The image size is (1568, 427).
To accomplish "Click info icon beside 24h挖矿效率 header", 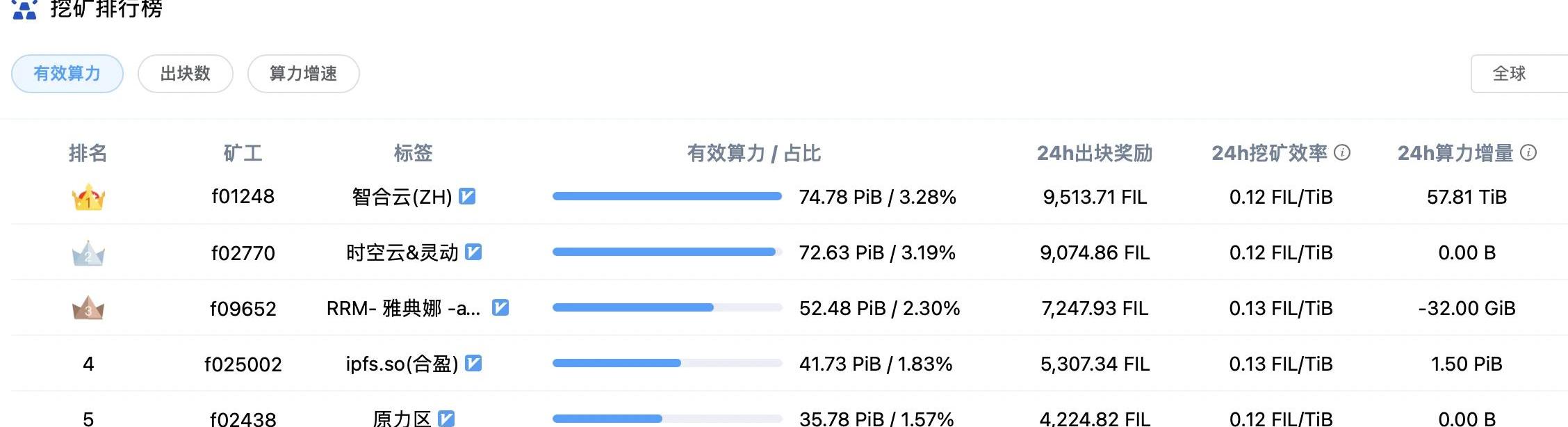I will point(1343,152).
